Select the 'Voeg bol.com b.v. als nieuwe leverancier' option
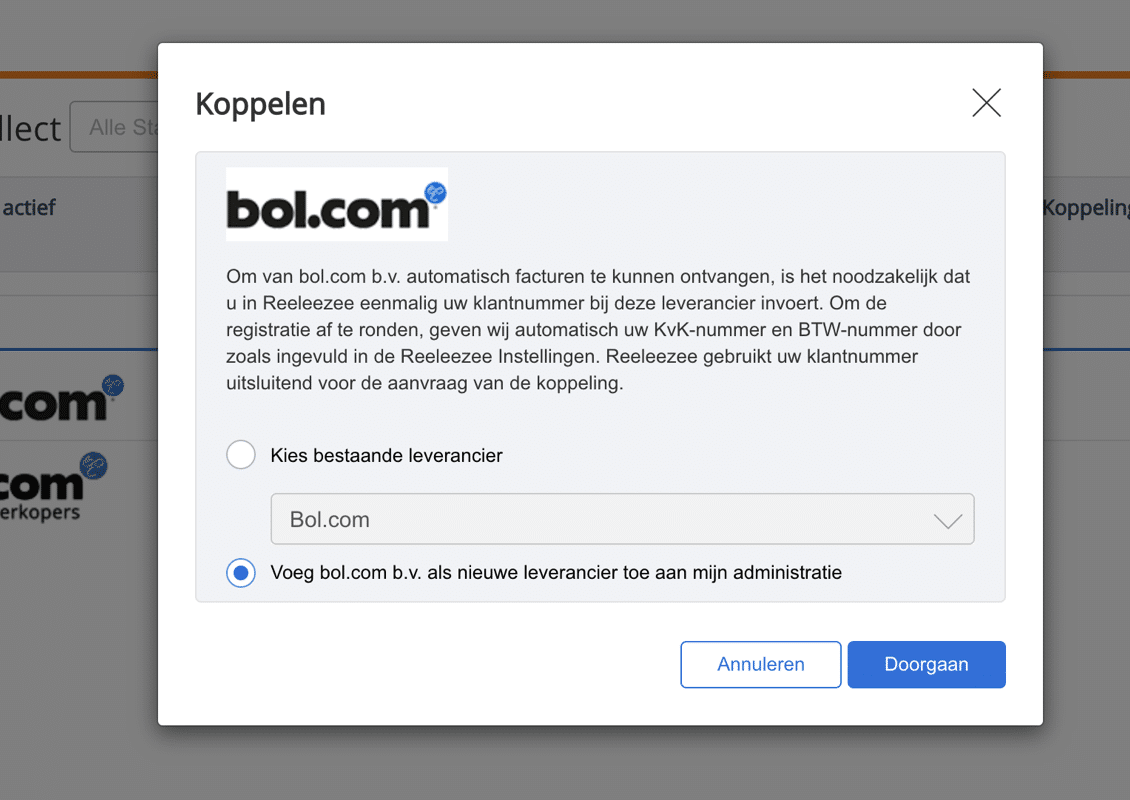 [x=240, y=572]
